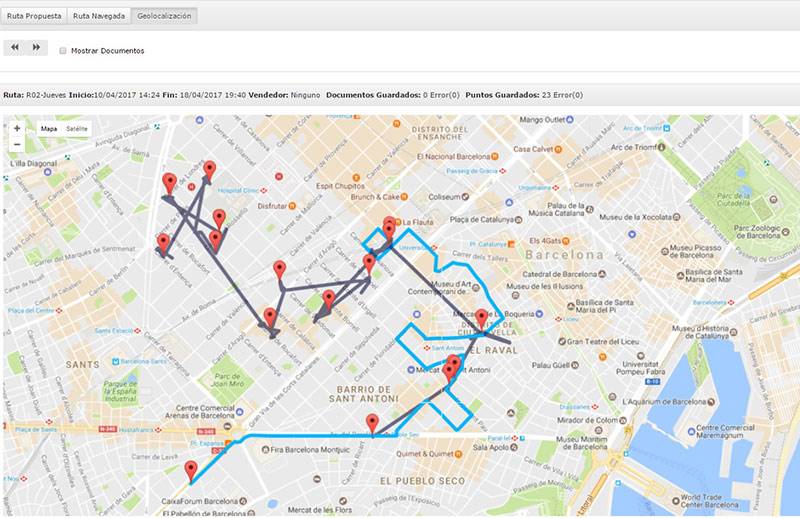800x518 pixels.
Task: Switch map view to Satélite
Action: click(x=77, y=129)
